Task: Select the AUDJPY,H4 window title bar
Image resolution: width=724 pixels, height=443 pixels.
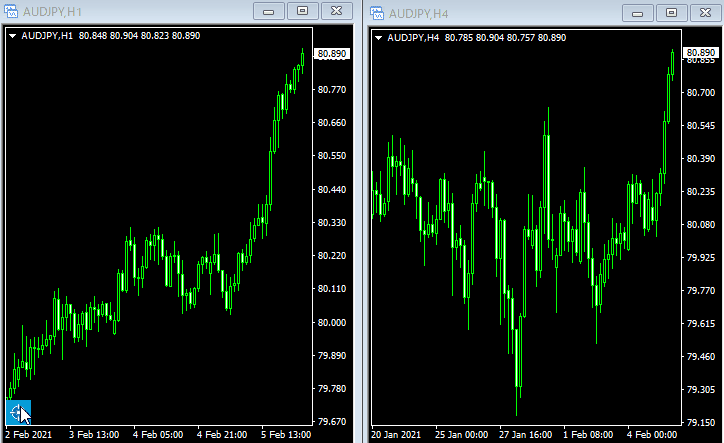Action: pyautogui.click(x=500, y=13)
